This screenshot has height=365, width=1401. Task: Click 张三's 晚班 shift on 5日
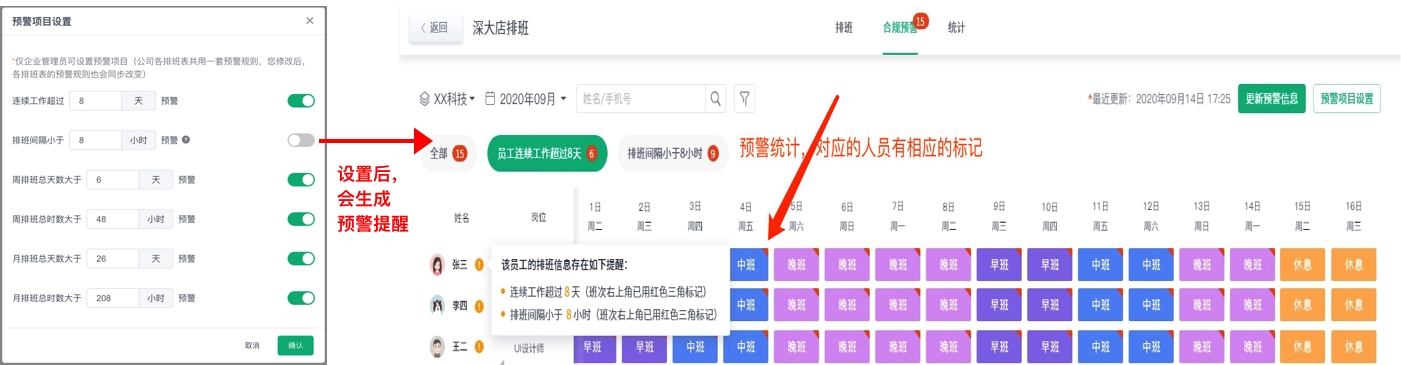tap(797, 265)
